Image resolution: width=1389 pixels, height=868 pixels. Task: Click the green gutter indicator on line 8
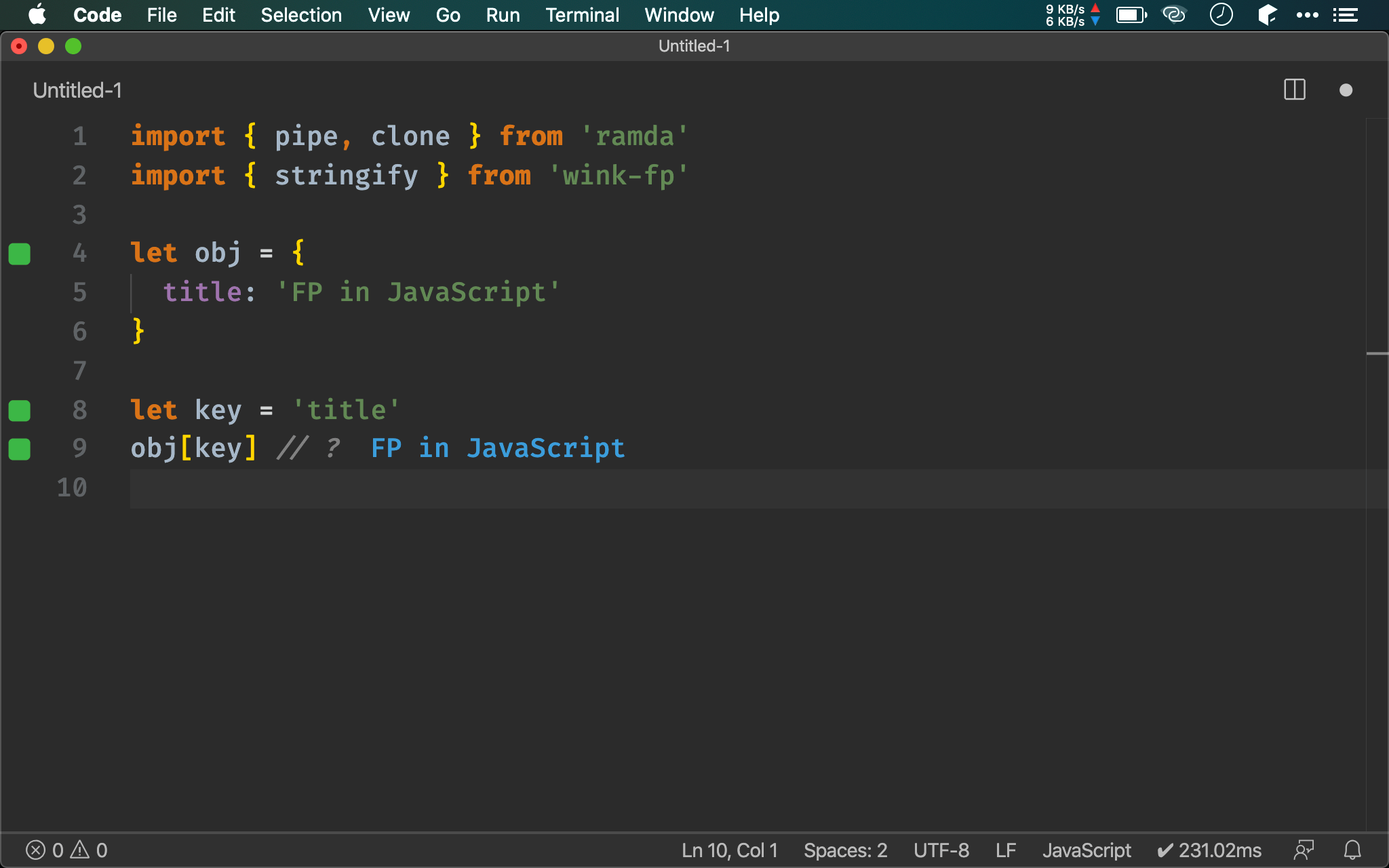(x=20, y=410)
